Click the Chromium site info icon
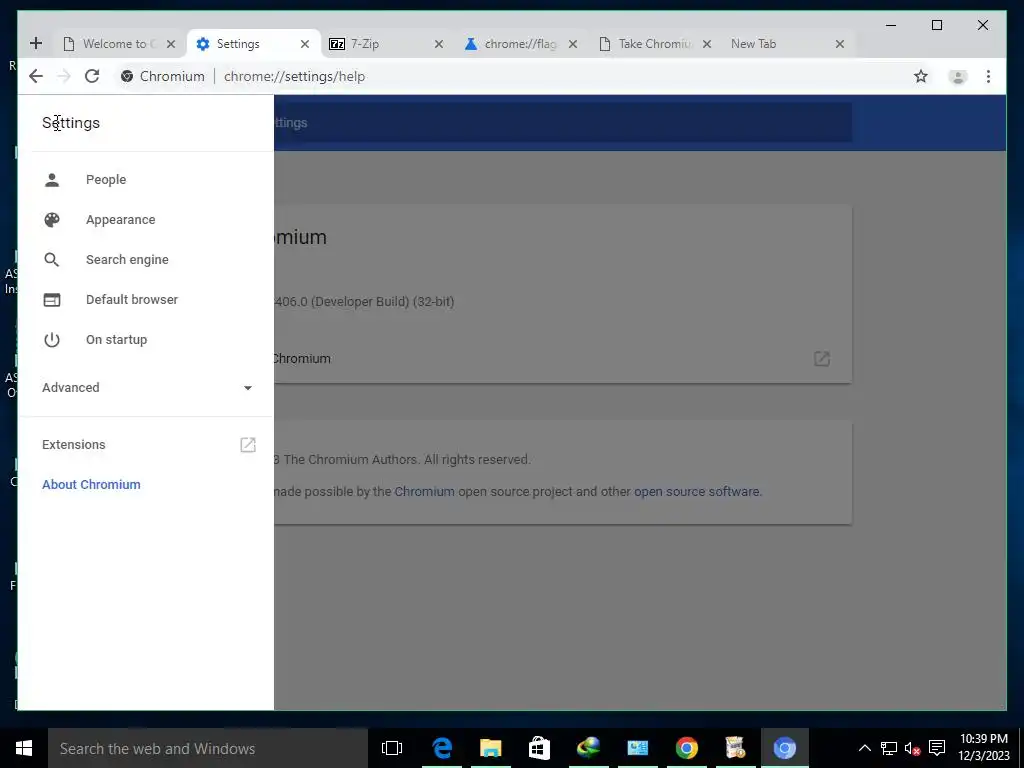 [127, 76]
